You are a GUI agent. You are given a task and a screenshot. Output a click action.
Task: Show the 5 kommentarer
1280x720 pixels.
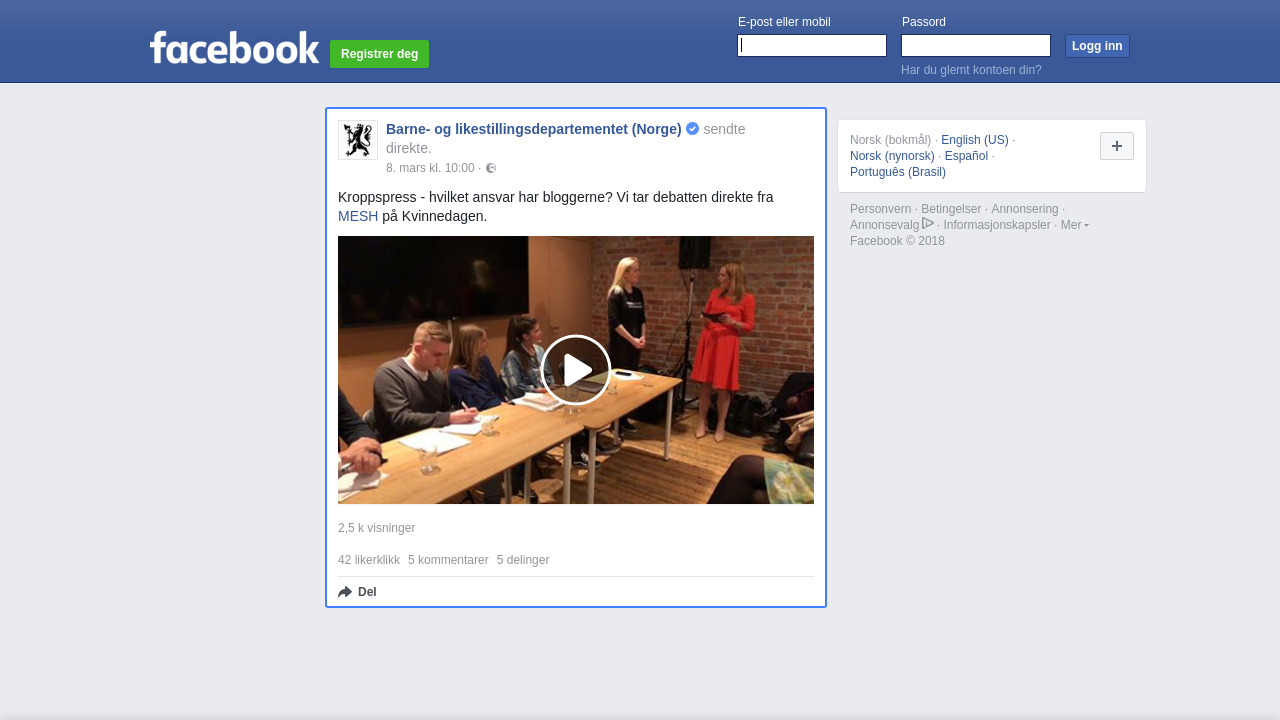(448, 560)
